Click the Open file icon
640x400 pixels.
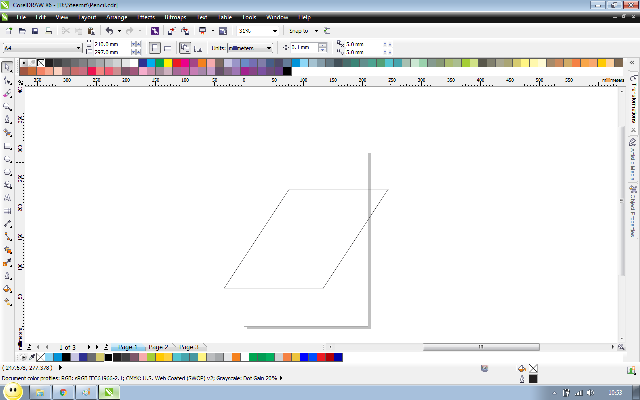22,31
